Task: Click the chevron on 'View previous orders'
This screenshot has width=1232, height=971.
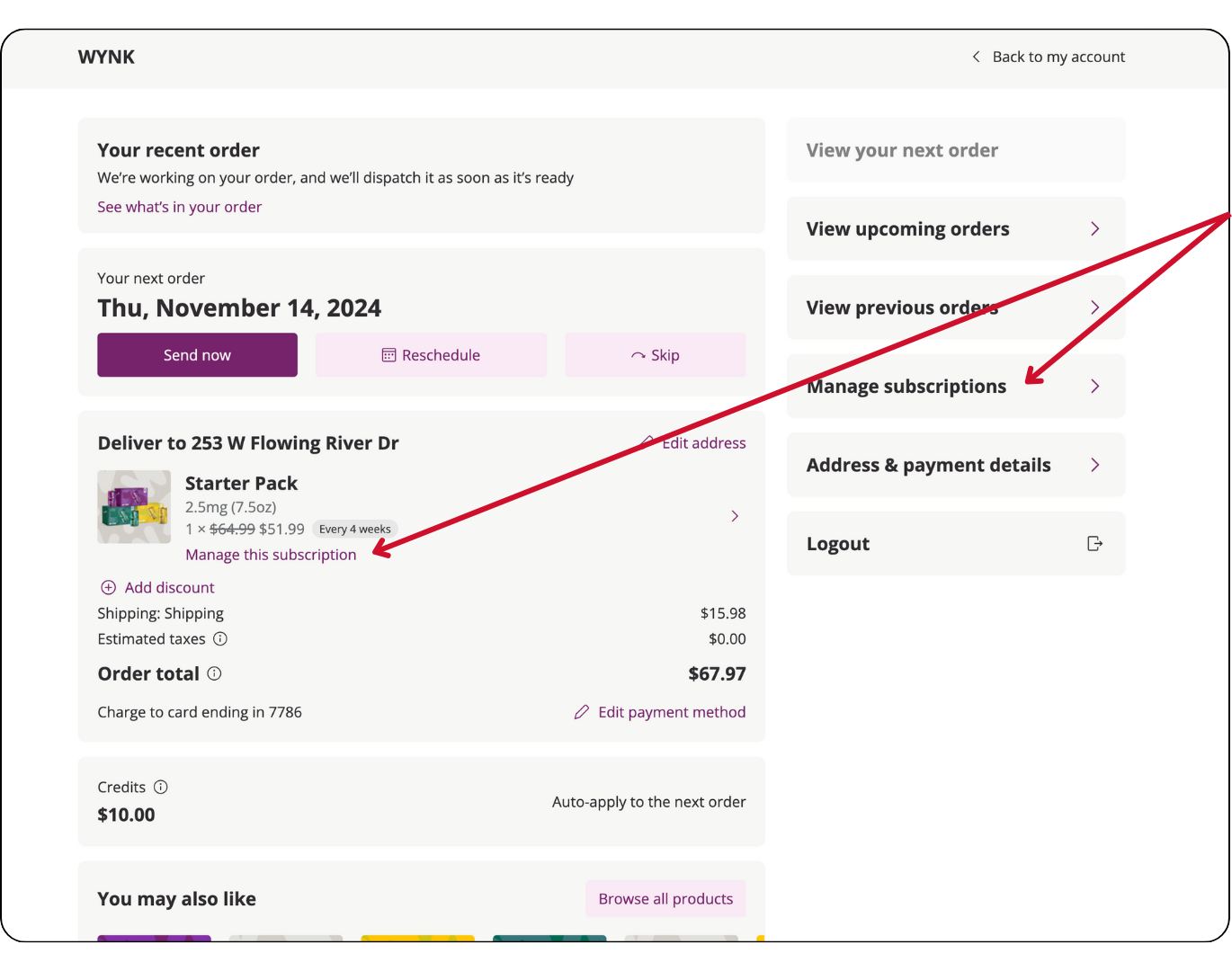Action: (x=1095, y=307)
